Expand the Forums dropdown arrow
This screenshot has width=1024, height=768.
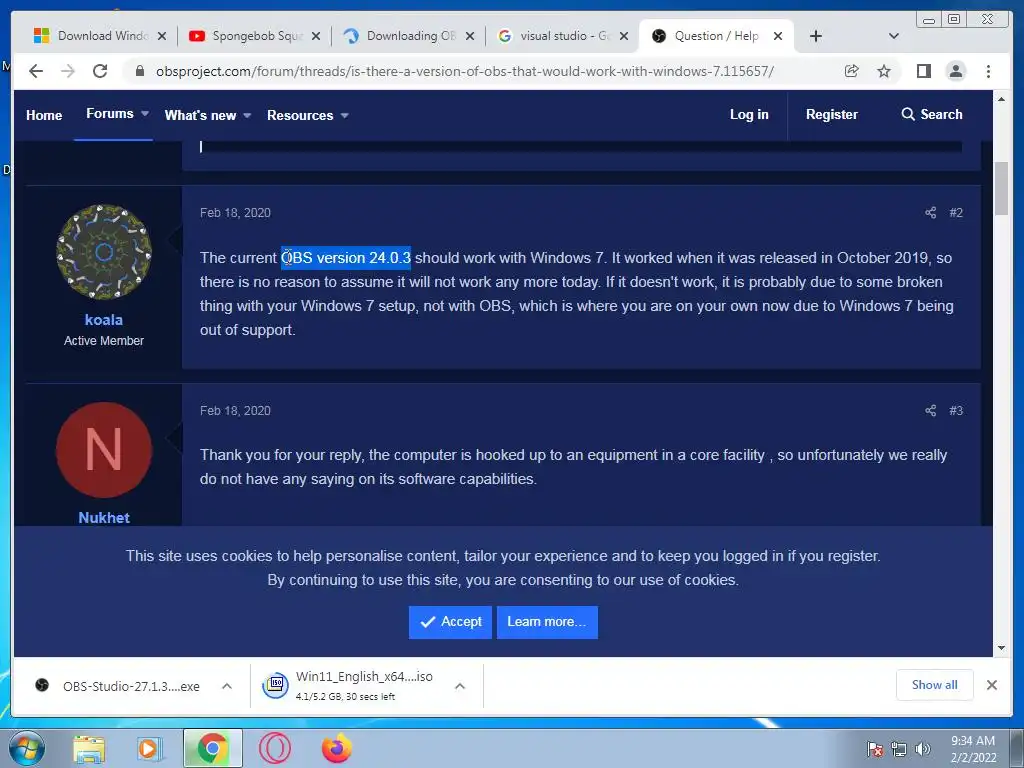145,114
